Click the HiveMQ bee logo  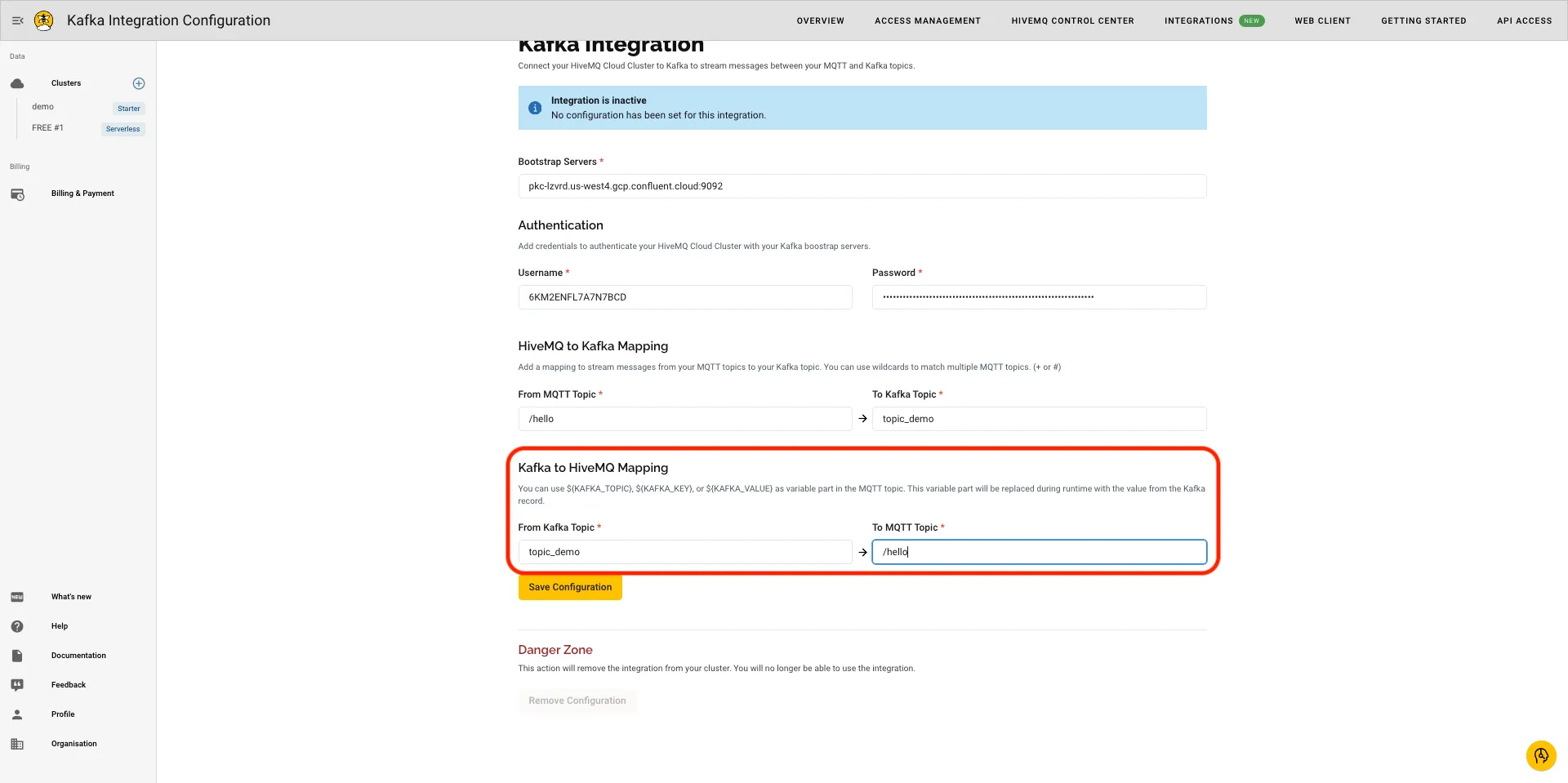44,20
